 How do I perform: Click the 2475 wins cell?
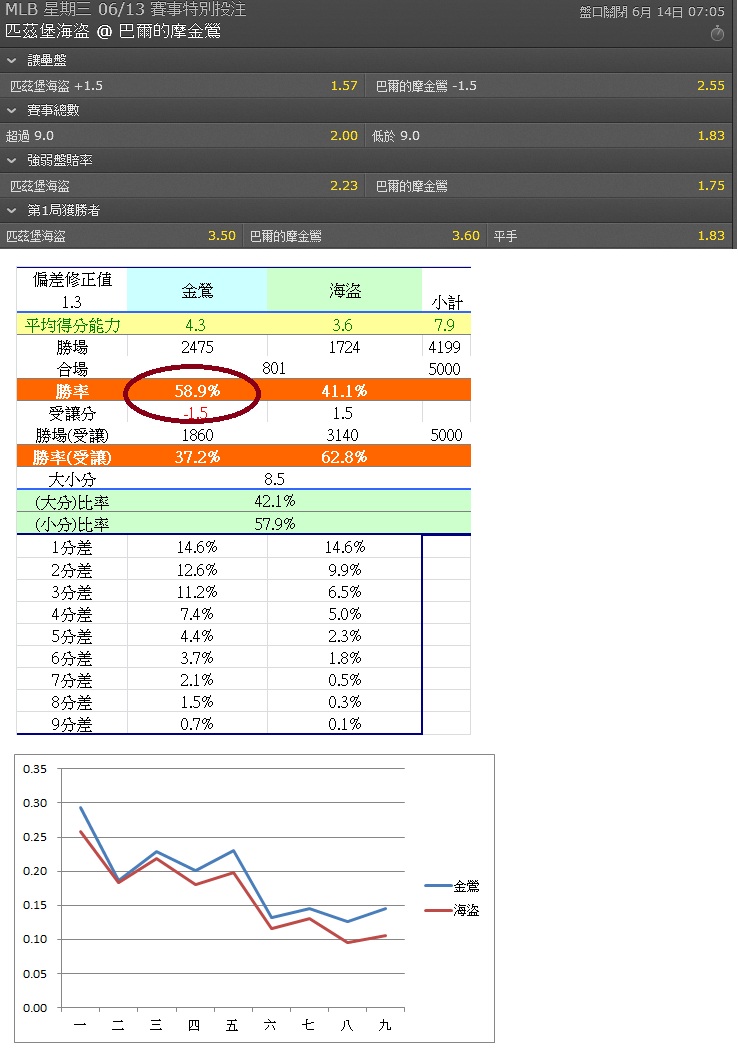(197, 347)
